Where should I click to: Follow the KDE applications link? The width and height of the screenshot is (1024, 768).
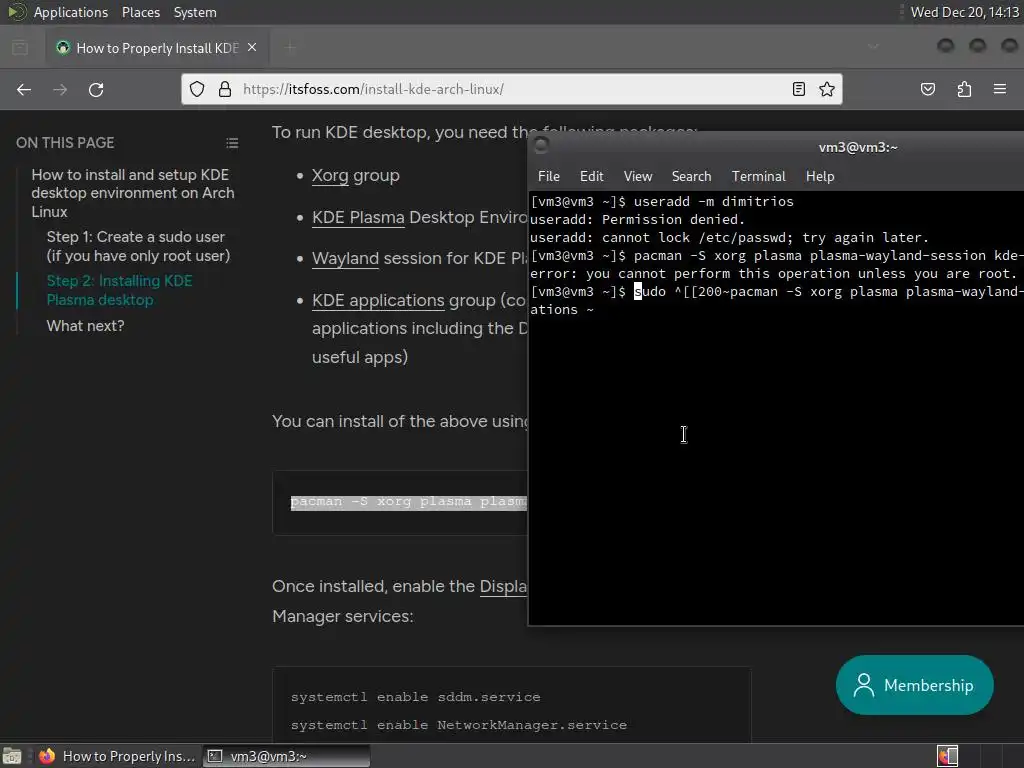pos(378,300)
